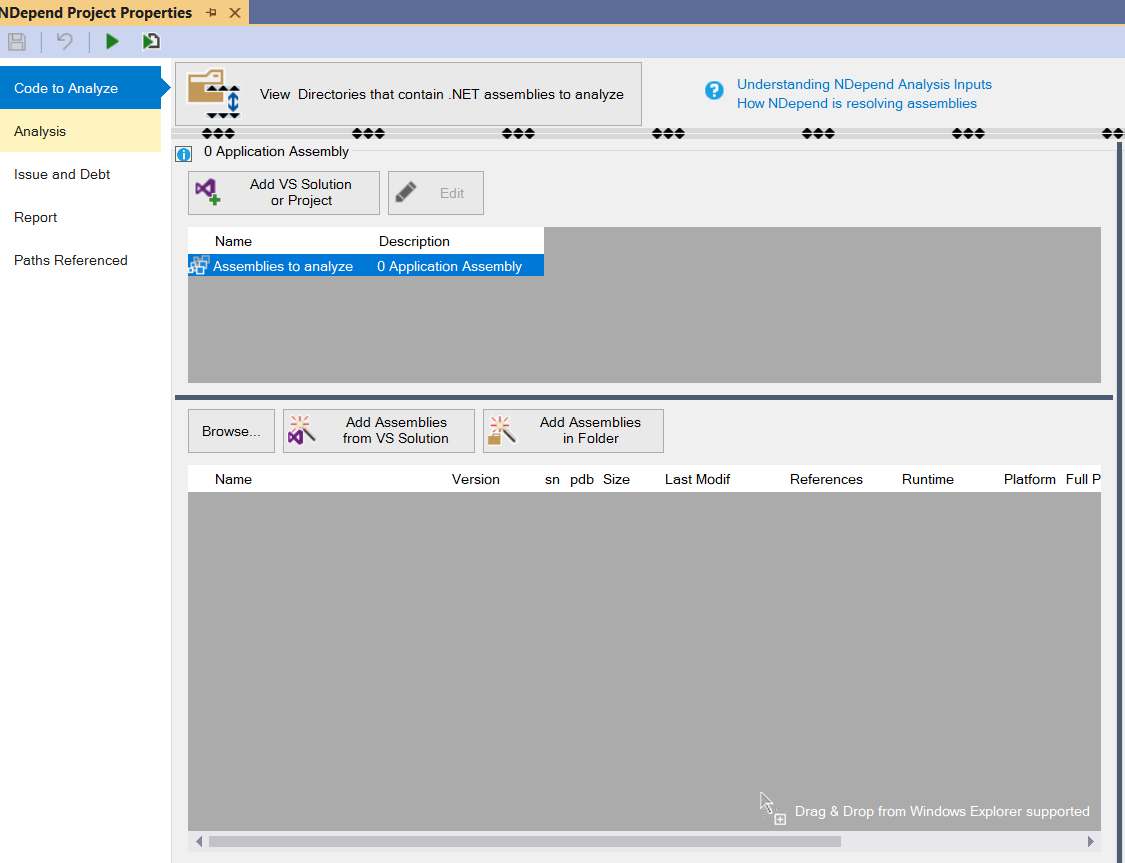Viewport: 1125px width, 863px height.
Task: Open How NDepend is resolving assemblies link
Action: click(857, 103)
